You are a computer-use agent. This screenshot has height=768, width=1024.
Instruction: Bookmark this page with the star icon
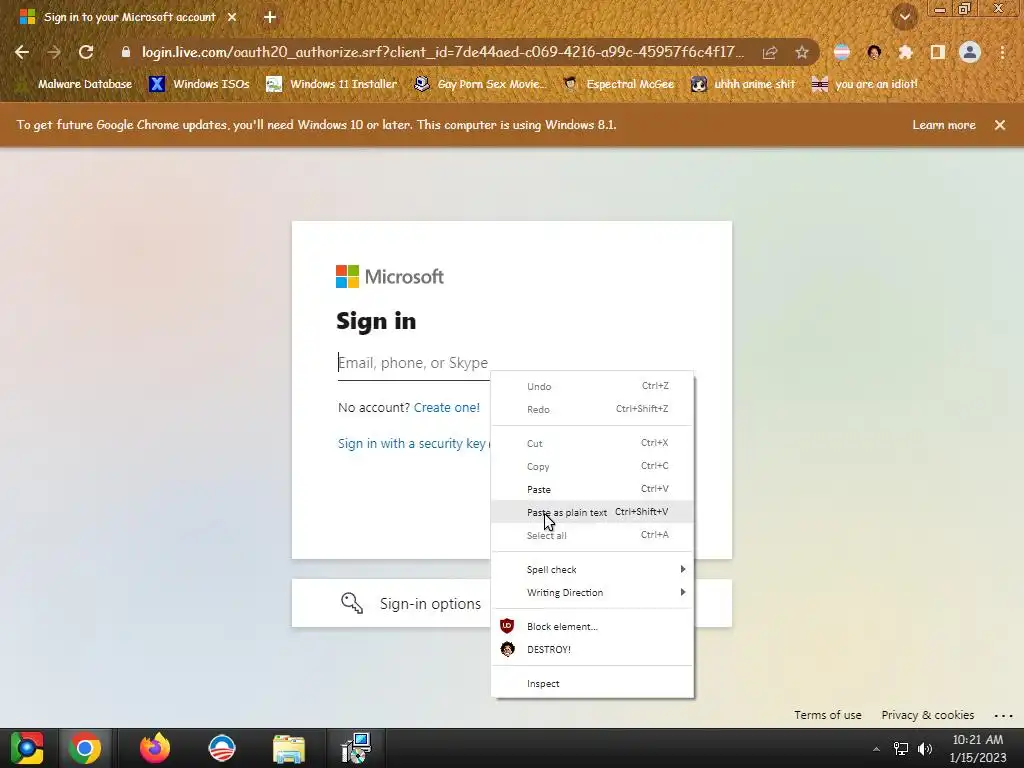(x=802, y=53)
